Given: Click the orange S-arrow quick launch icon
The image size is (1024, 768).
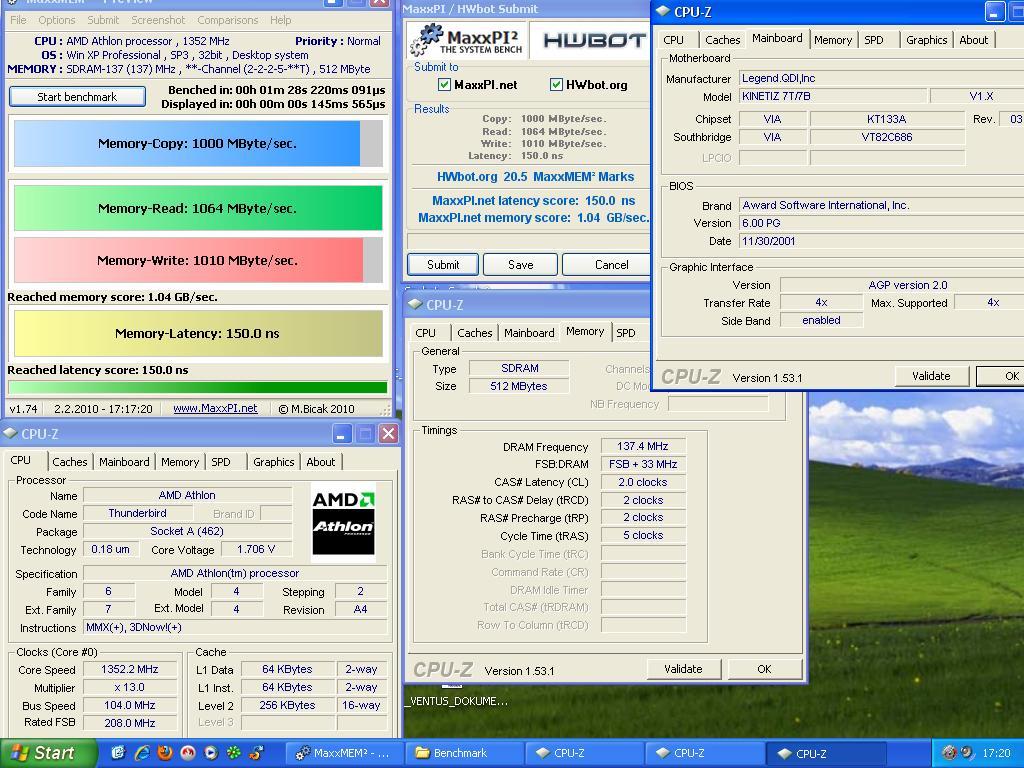Looking at the screenshot, I should (x=257, y=753).
